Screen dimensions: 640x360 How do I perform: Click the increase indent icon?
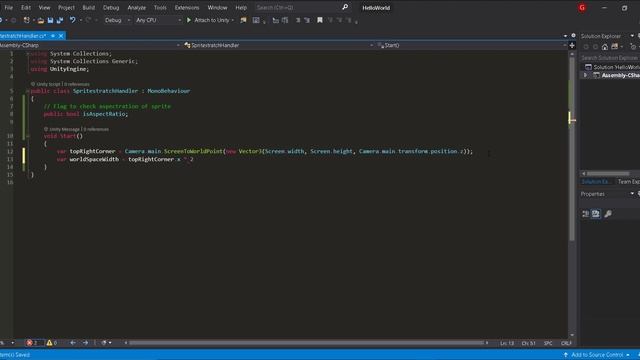point(307,20)
